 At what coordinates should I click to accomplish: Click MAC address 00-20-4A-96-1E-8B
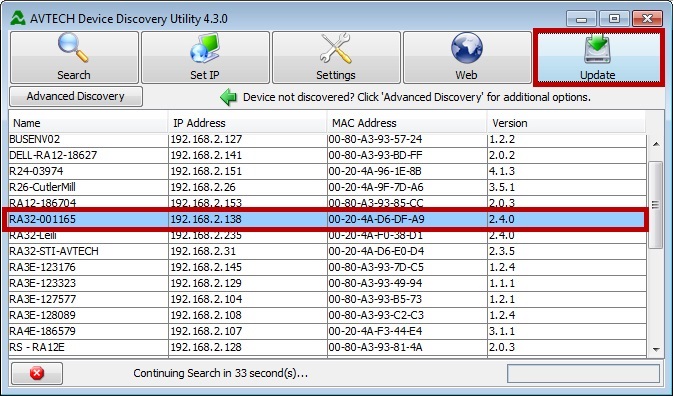375,171
